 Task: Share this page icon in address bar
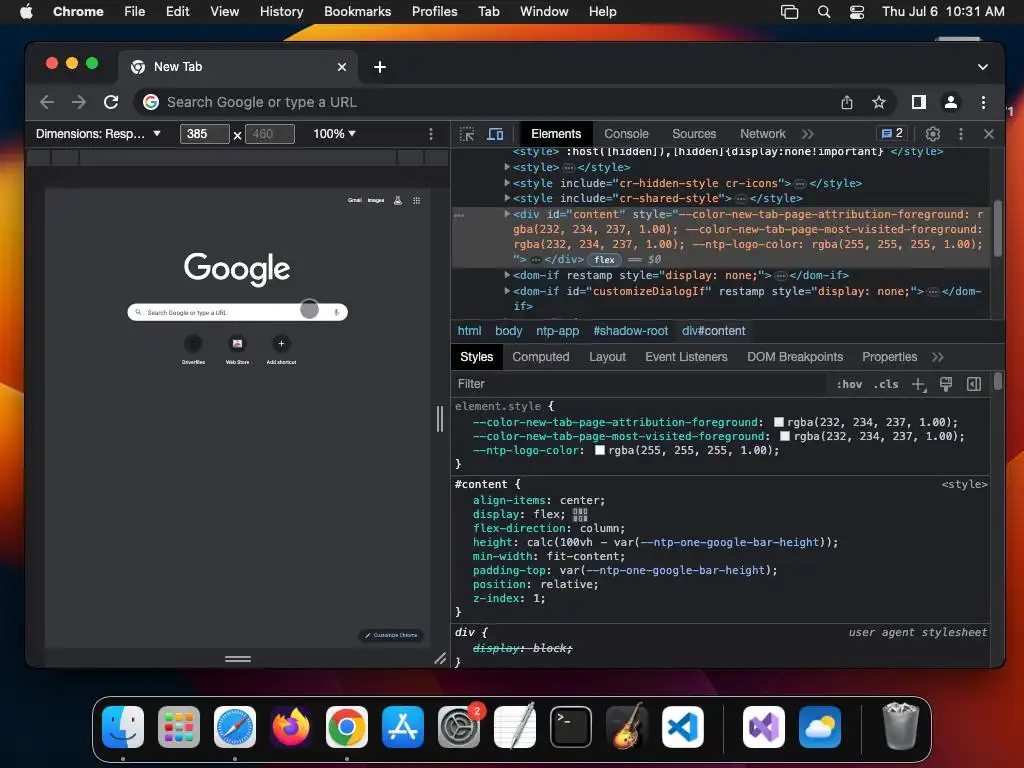847,103
